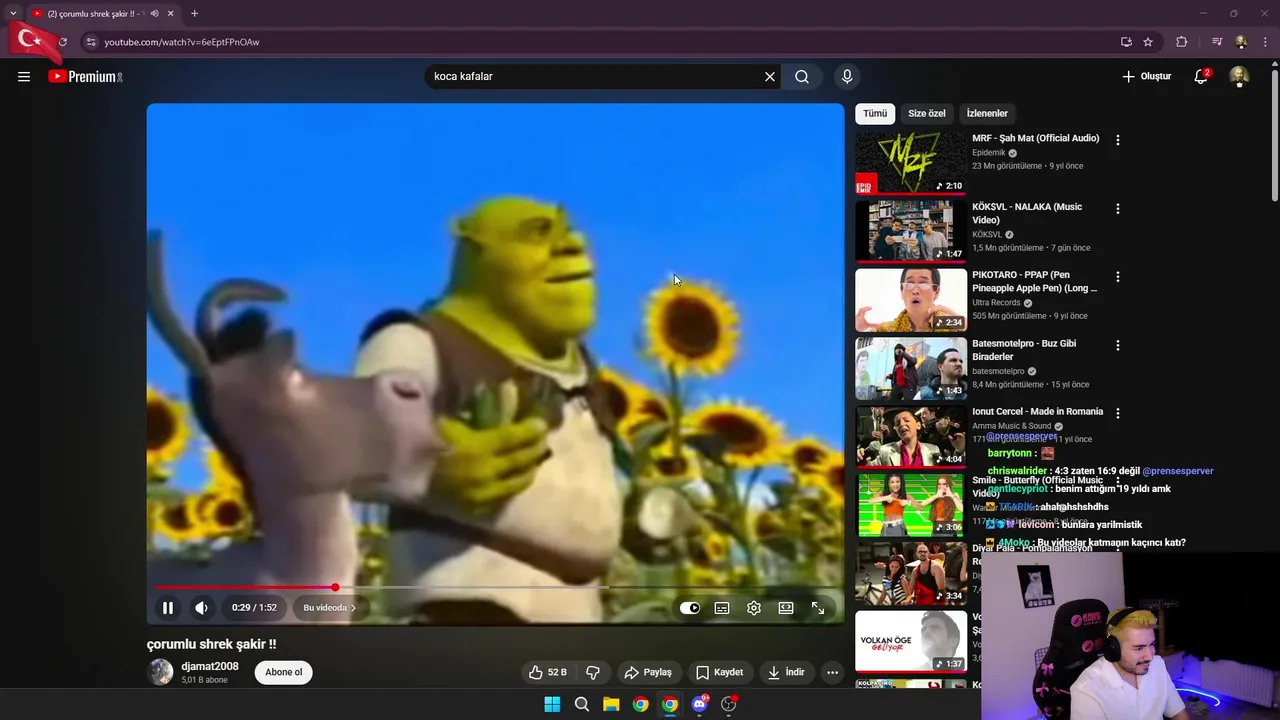Image resolution: width=1280 pixels, height=720 pixels.
Task: Bookmark this page with the star
Action: point(1148,42)
